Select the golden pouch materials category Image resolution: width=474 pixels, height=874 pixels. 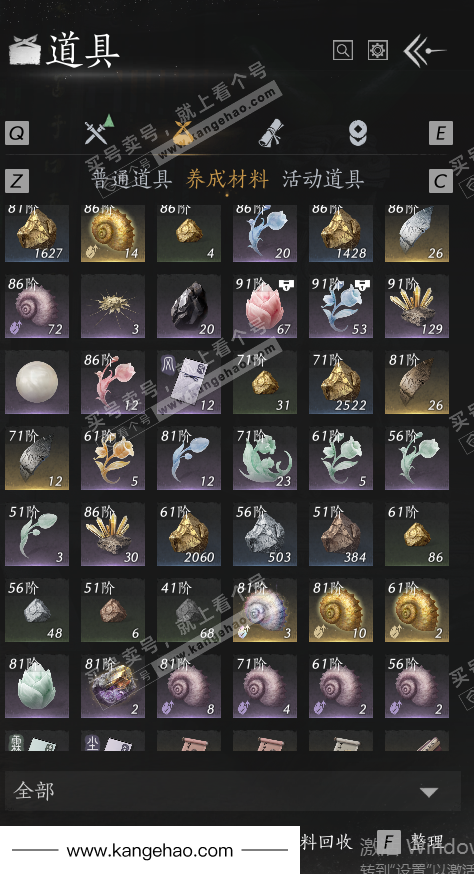click(x=183, y=133)
